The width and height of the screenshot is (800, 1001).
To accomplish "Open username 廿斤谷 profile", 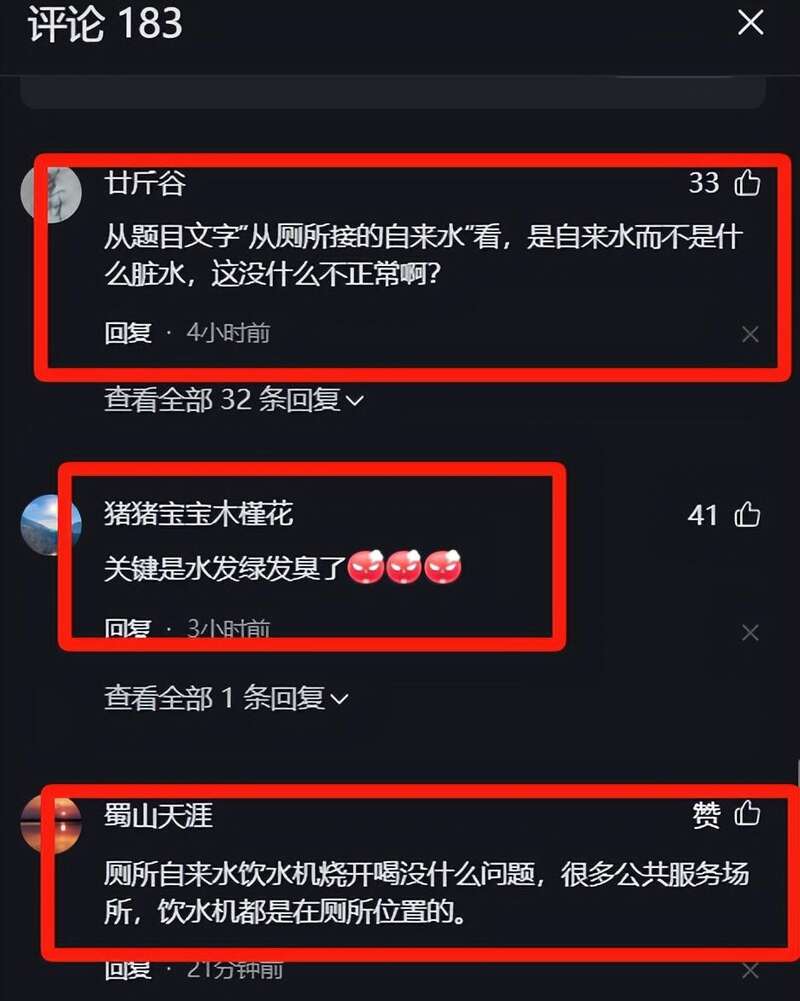I will (x=145, y=183).
